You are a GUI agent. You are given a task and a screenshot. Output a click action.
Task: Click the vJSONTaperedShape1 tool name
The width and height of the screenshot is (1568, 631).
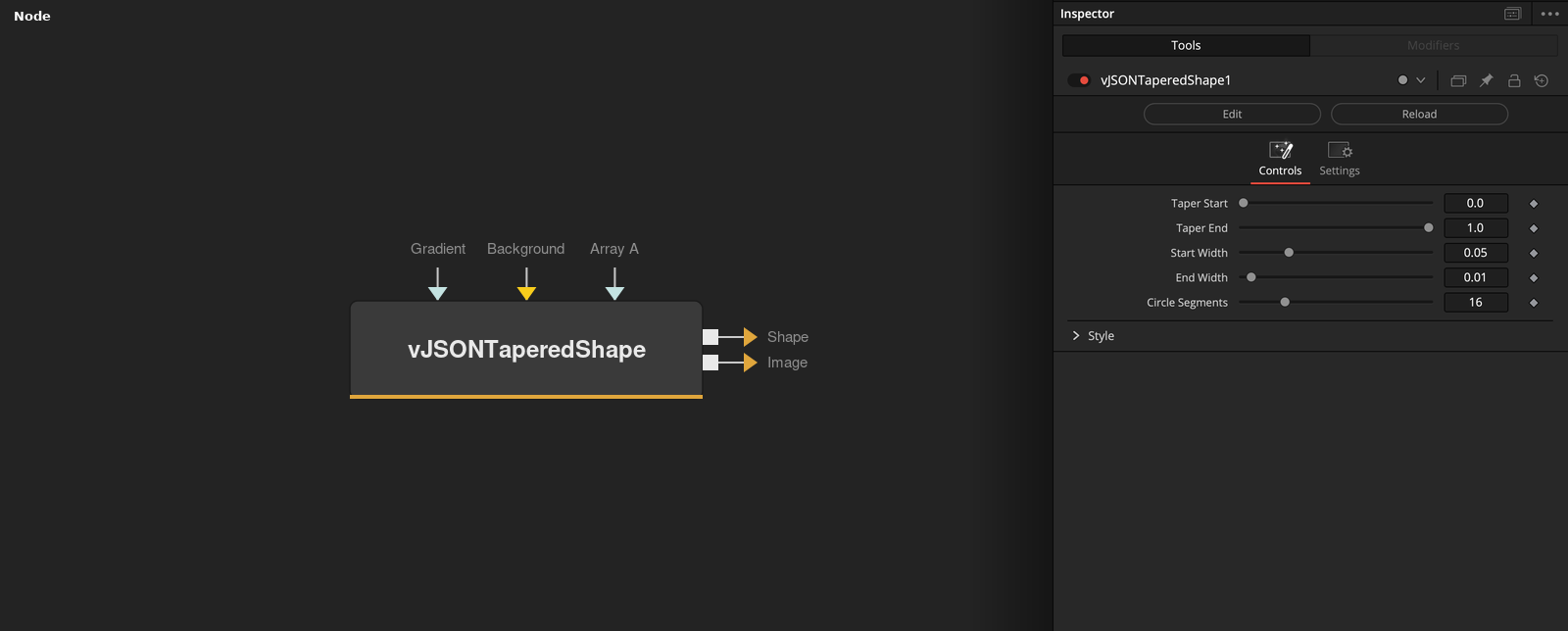(x=1165, y=80)
